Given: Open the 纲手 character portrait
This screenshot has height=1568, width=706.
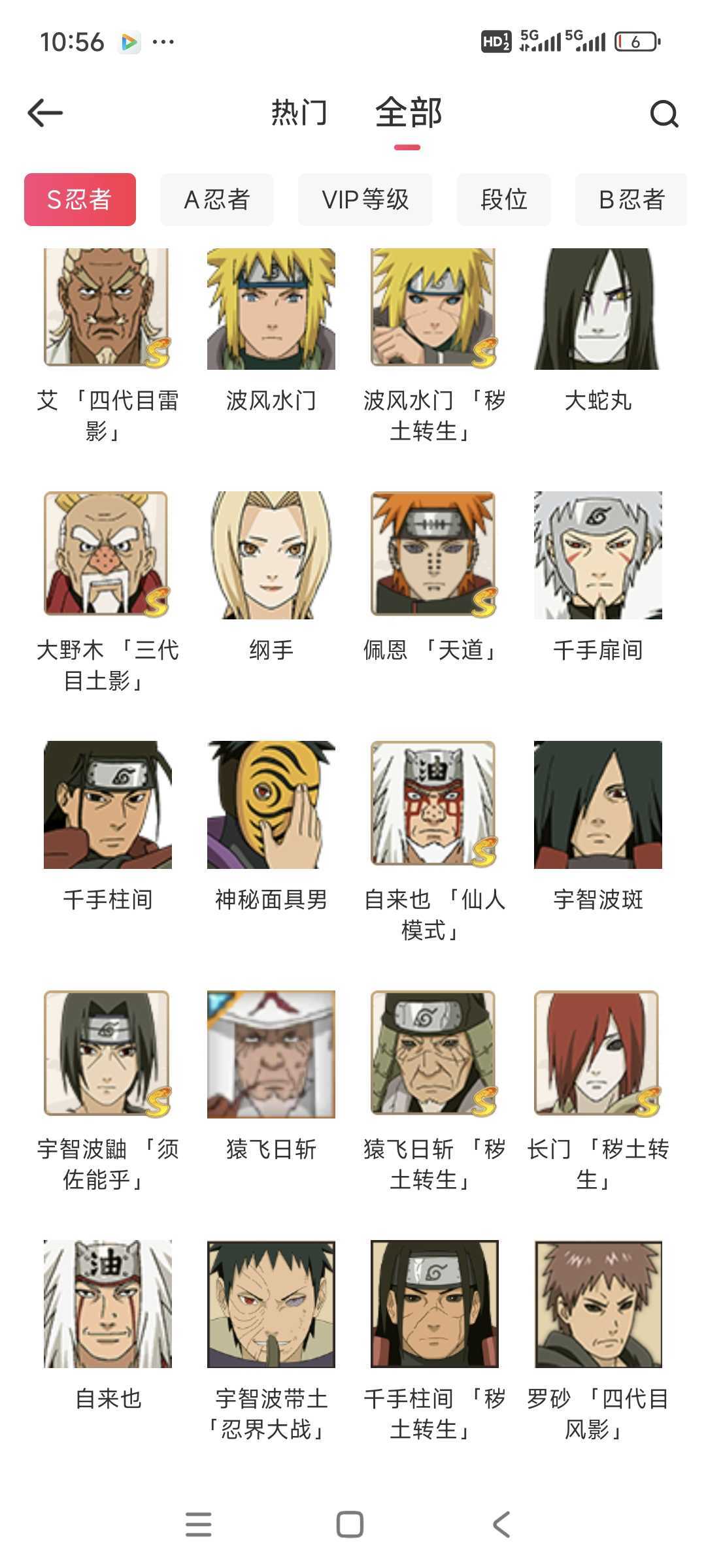Looking at the screenshot, I should pyautogui.click(x=271, y=555).
